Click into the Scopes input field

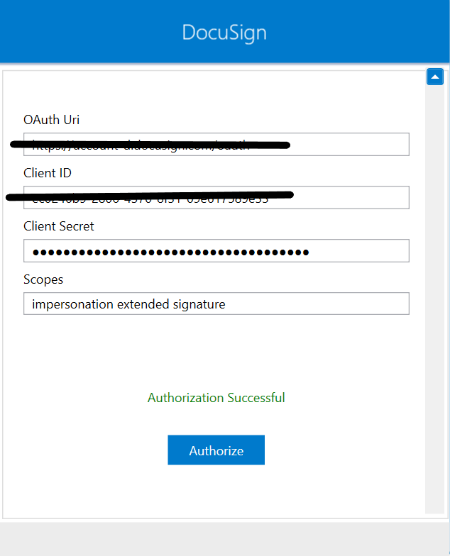pyautogui.click(x=216, y=304)
